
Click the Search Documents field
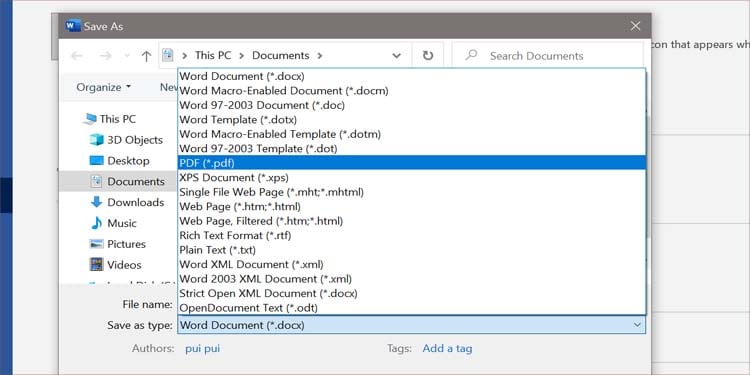(548, 55)
